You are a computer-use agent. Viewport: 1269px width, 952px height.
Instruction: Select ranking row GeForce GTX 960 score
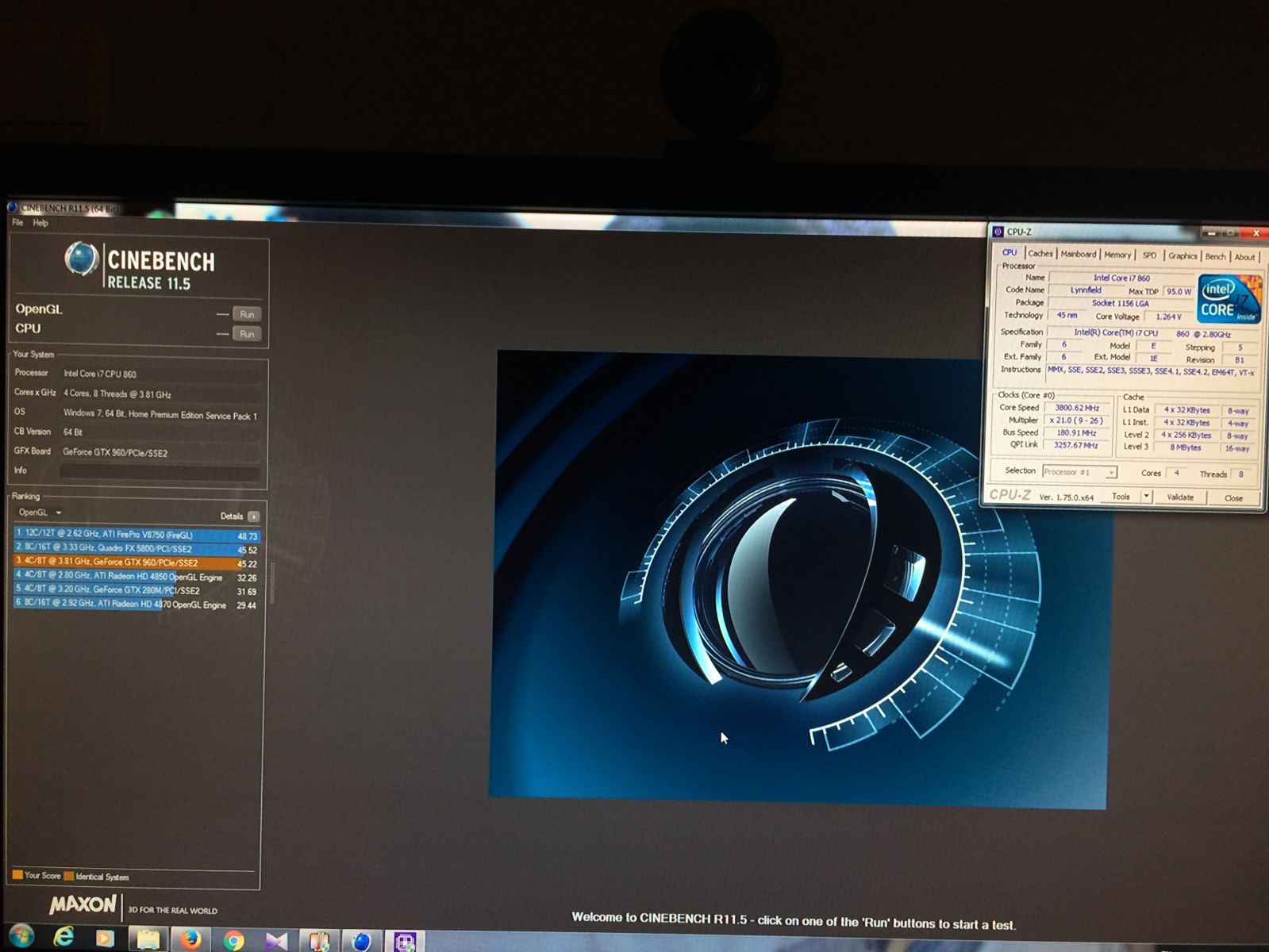click(137, 562)
